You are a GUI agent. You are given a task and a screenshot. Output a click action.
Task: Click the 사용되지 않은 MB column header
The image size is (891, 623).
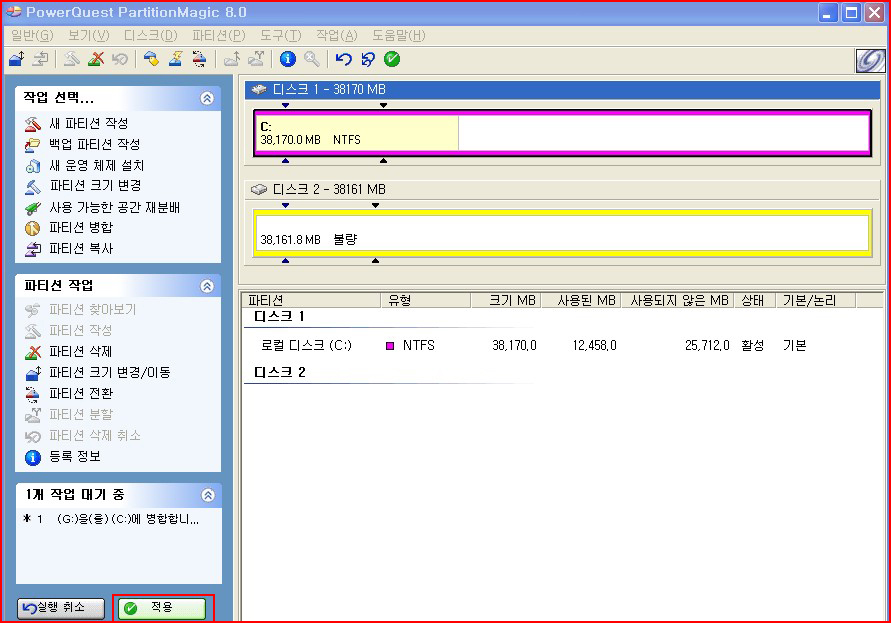(x=677, y=300)
